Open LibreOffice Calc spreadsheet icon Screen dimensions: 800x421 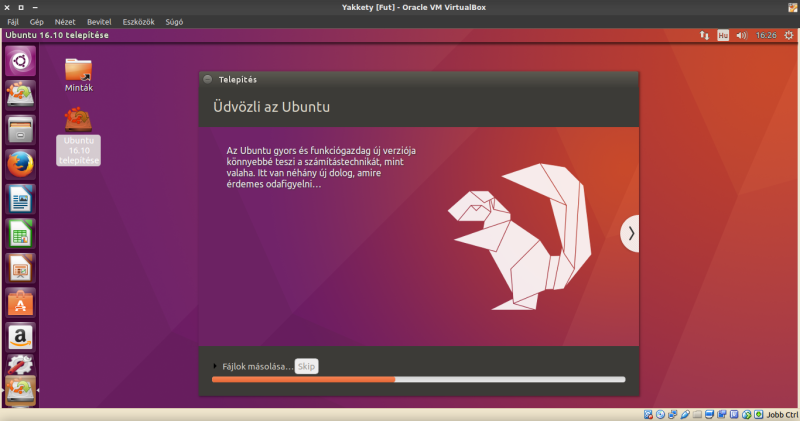click(x=21, y=233)
